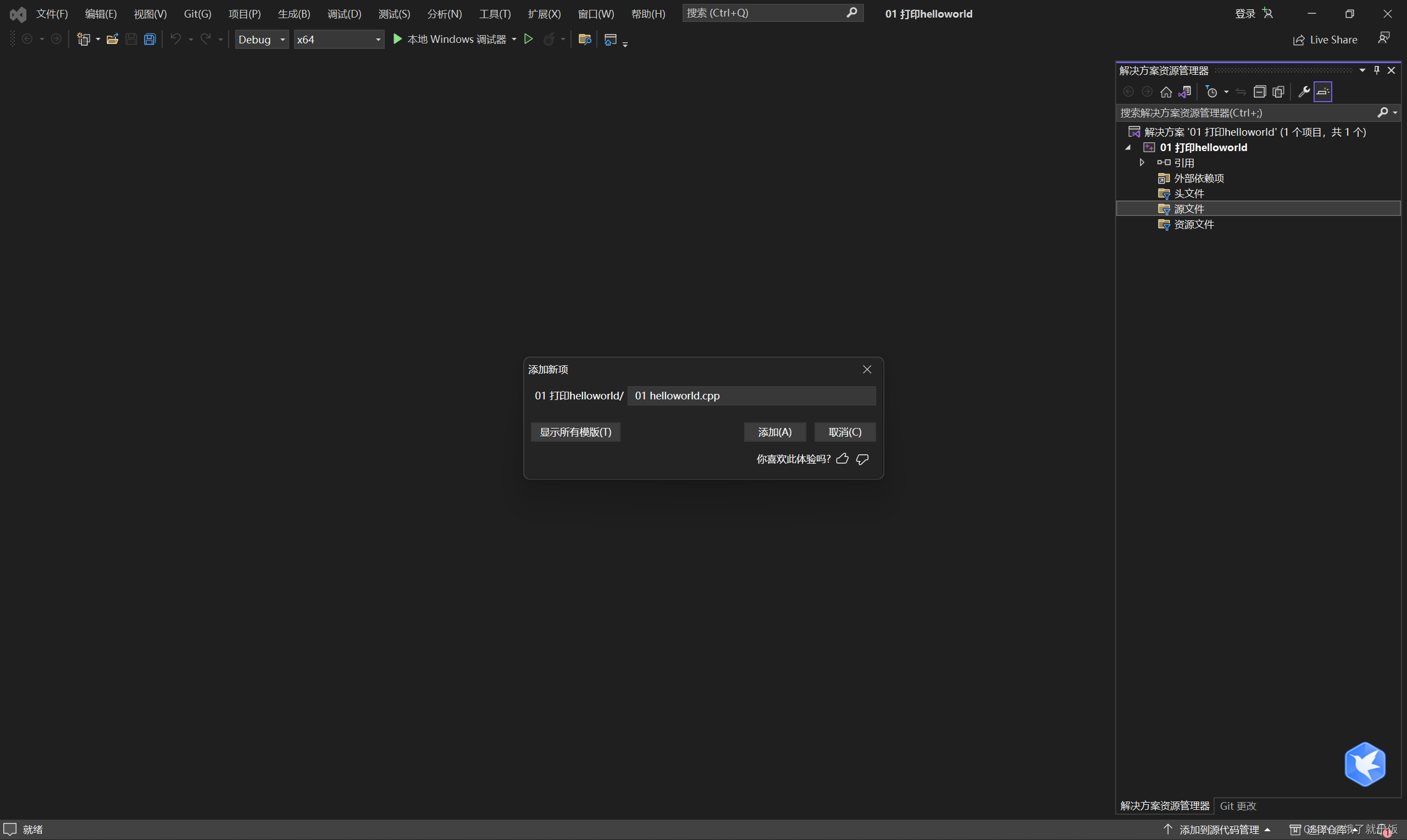This screenshot has width=1407, height=840.
Task: Click the Solution Explorer home icon
Action: click(x=1166, y=92)
